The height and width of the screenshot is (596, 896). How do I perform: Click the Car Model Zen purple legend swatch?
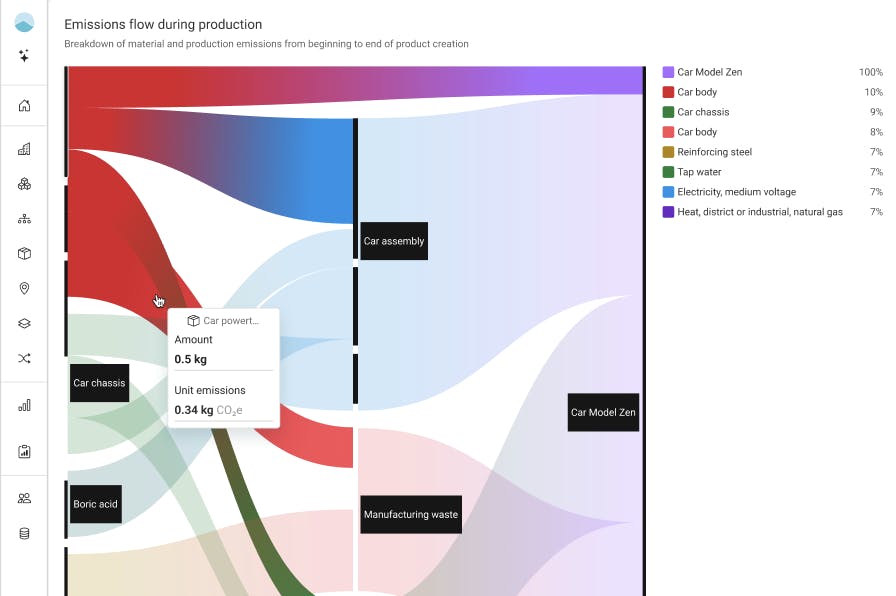(x=668, y=72)
